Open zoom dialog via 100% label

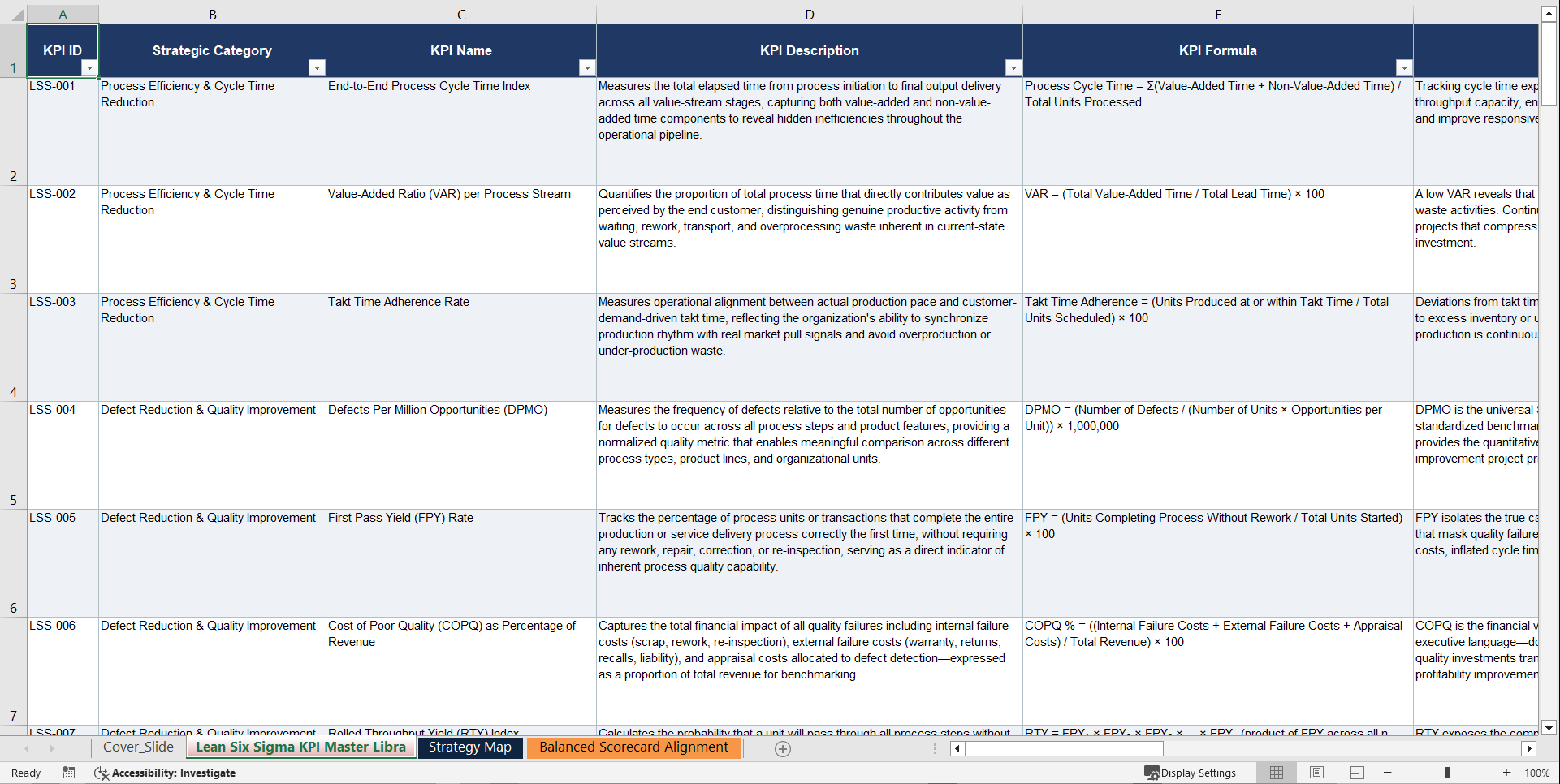click(1536, 773)
